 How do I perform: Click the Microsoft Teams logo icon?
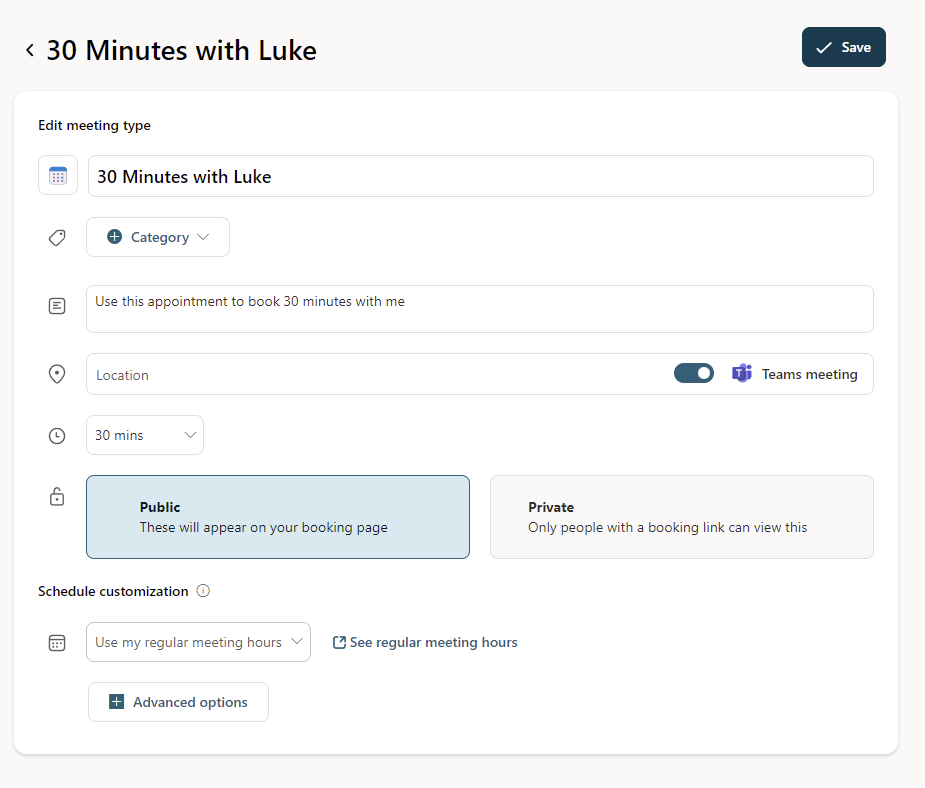[x=741, y=374]
